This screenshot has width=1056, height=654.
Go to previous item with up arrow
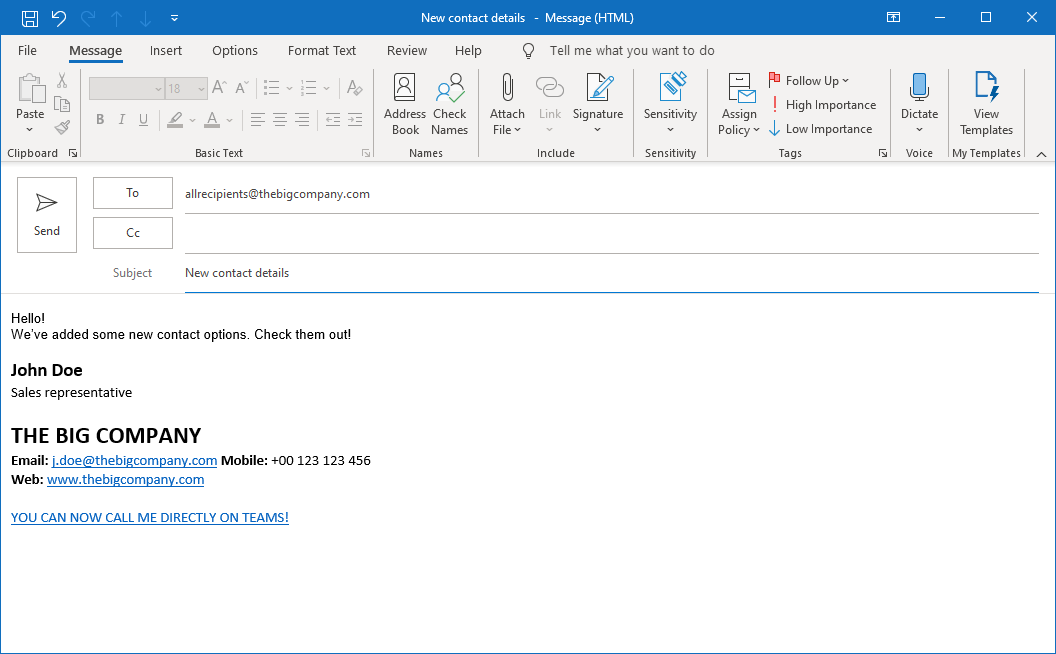coord(117,18)
